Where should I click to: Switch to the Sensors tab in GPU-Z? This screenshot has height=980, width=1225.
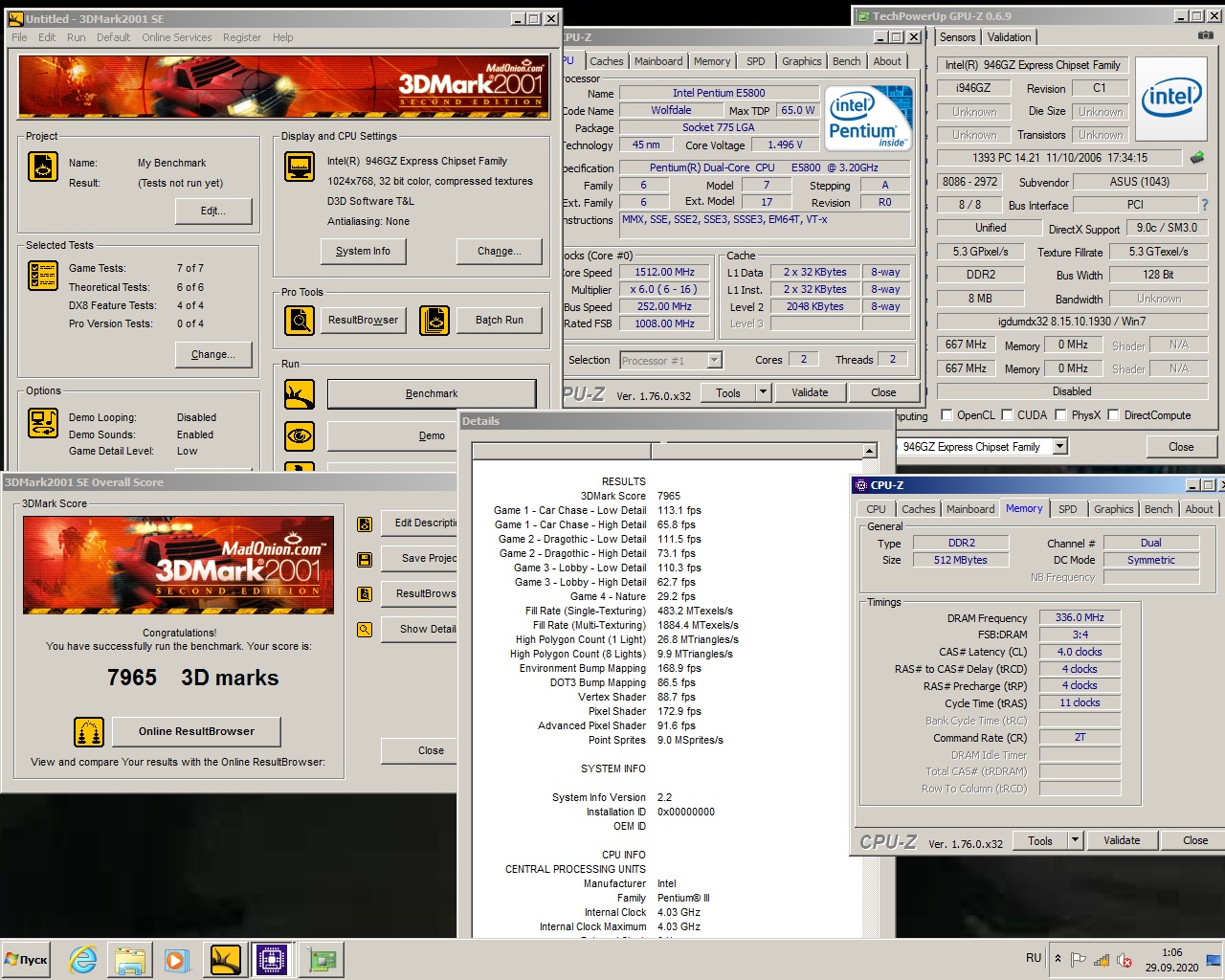[x=957, y=37]
